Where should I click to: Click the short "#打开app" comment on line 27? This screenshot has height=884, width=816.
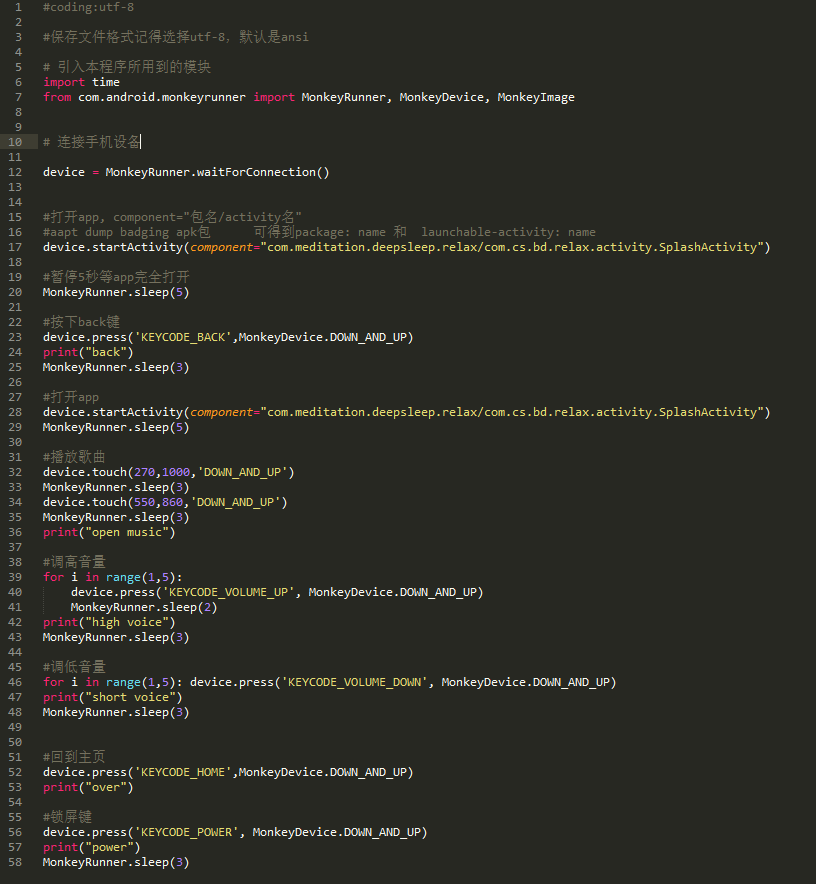pyautogui.click(x=70, y=397)
